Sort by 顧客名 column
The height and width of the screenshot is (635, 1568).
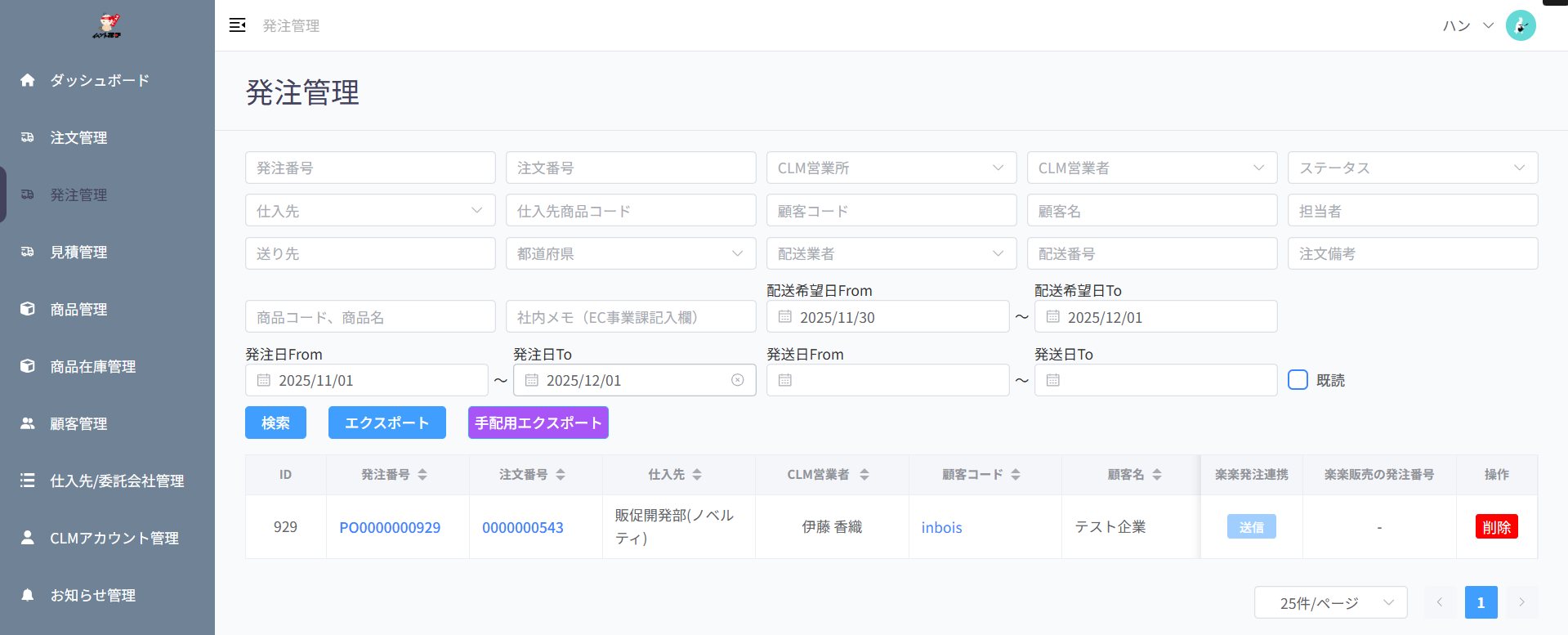click(1157, 475)
